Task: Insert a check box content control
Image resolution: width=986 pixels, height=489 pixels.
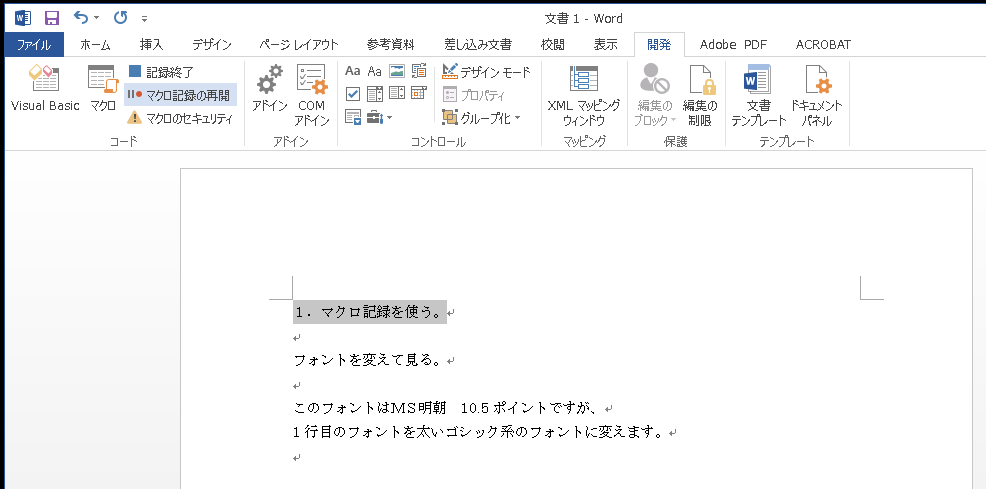Action: click(353, 94)
